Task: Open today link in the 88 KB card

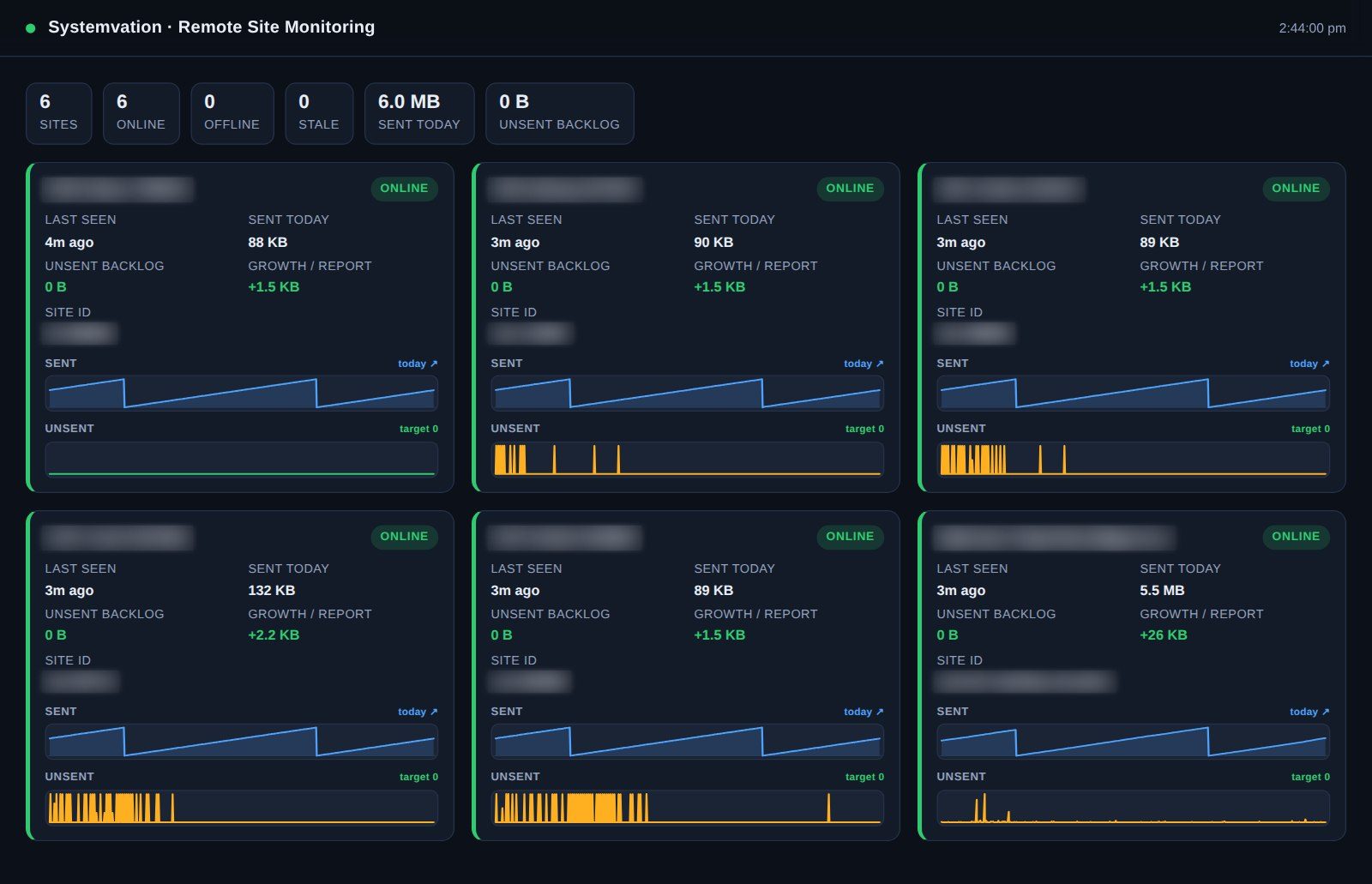Action: click(x=418, y=364)
